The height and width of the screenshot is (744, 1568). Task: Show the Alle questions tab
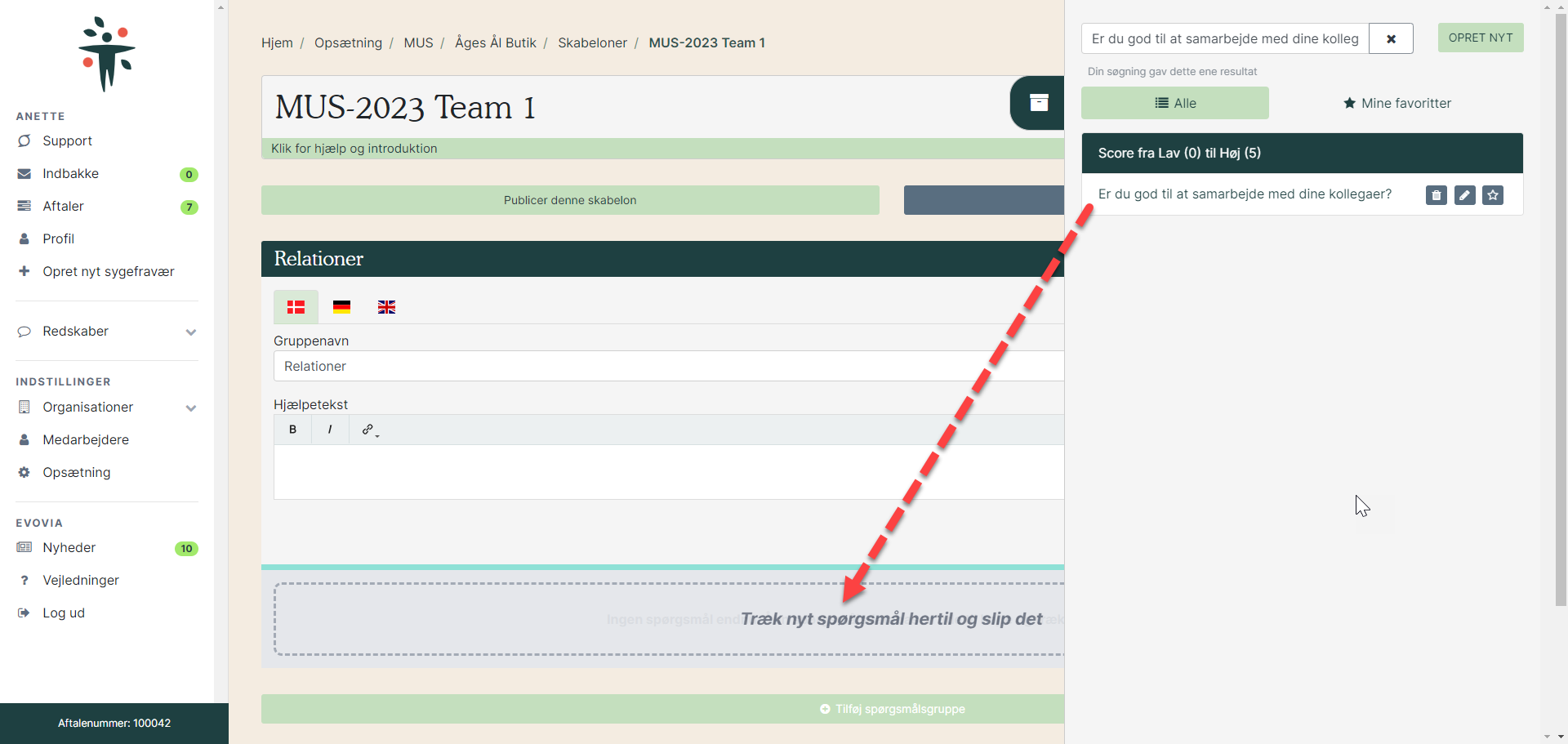coord(1174,104)
